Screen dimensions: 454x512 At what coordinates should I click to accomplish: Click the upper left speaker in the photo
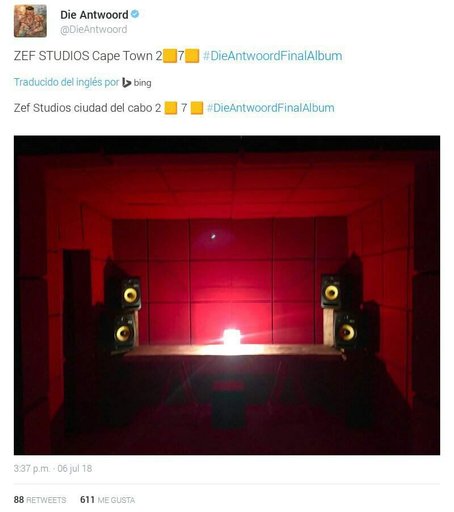(128, 293)
